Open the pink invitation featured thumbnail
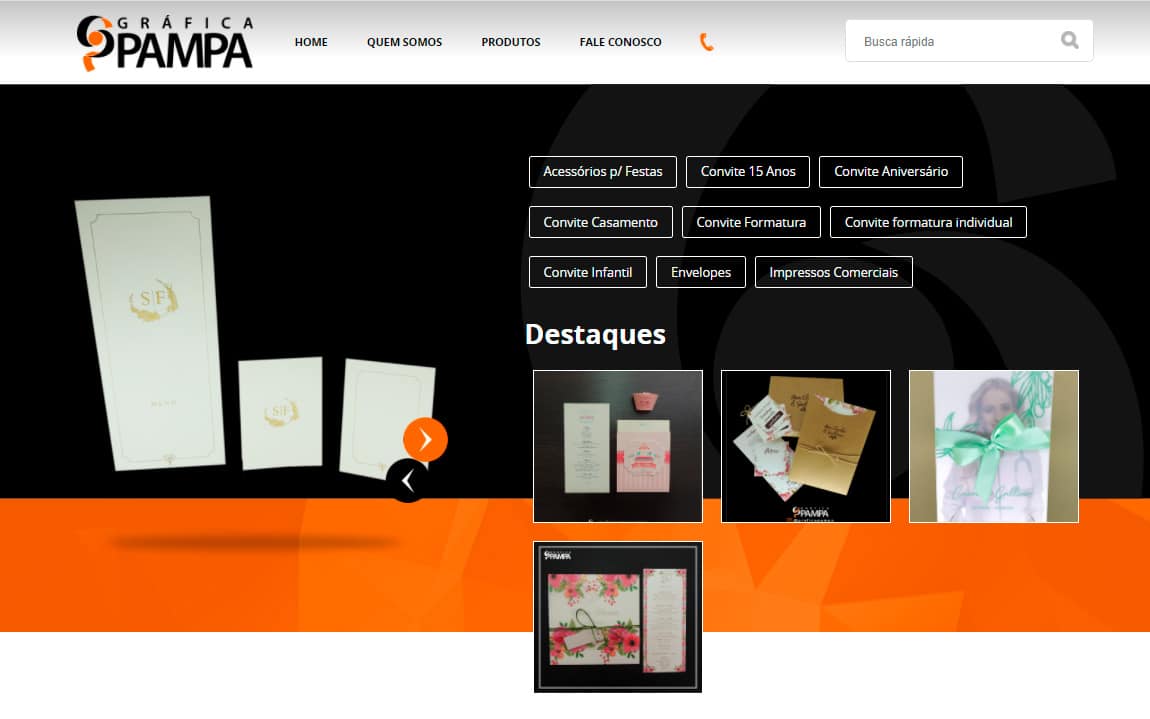Screen dimensions: 1150x719 tap(618, 446)
